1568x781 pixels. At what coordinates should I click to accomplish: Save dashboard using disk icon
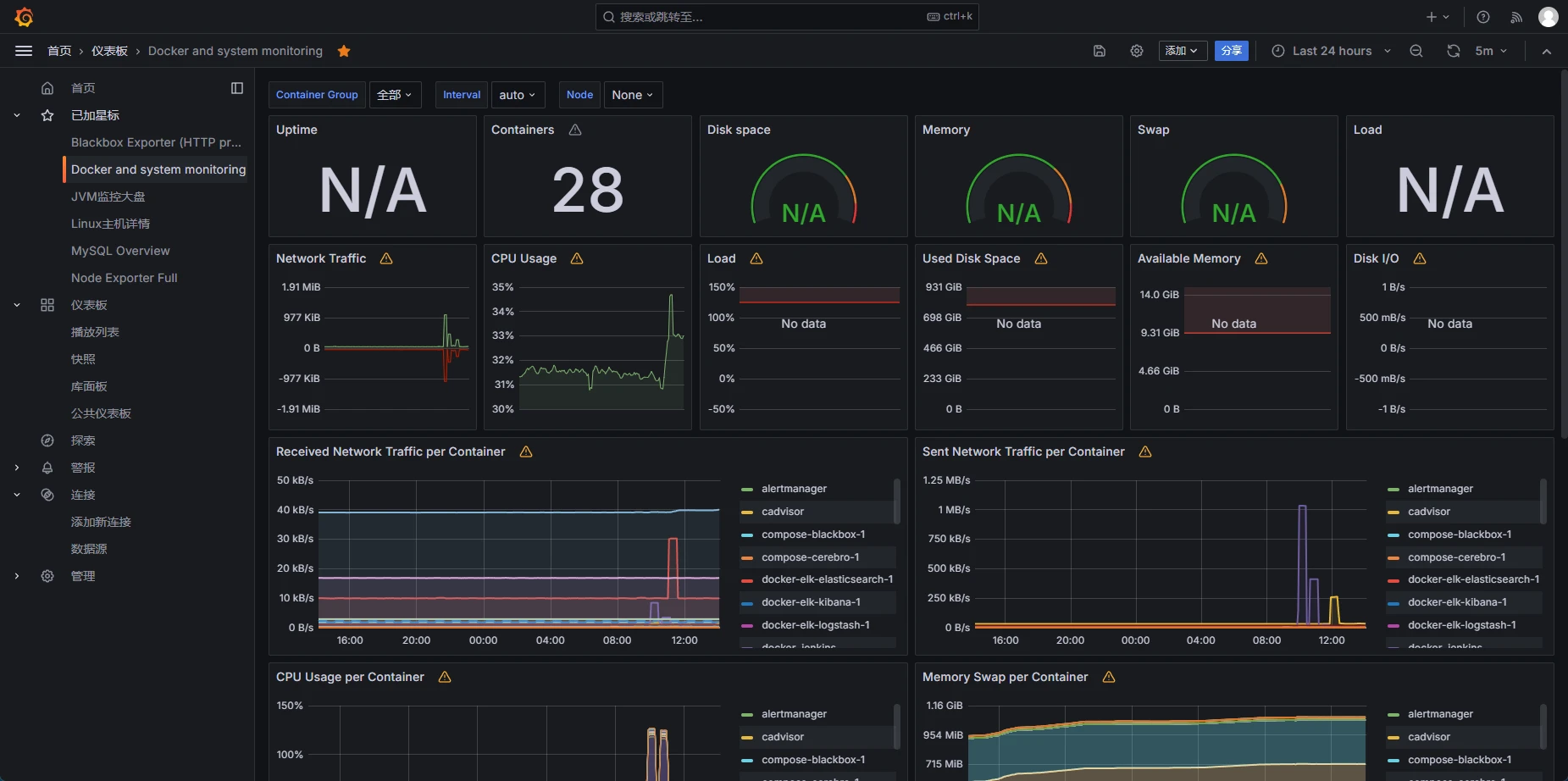(x=1100, y=51)
